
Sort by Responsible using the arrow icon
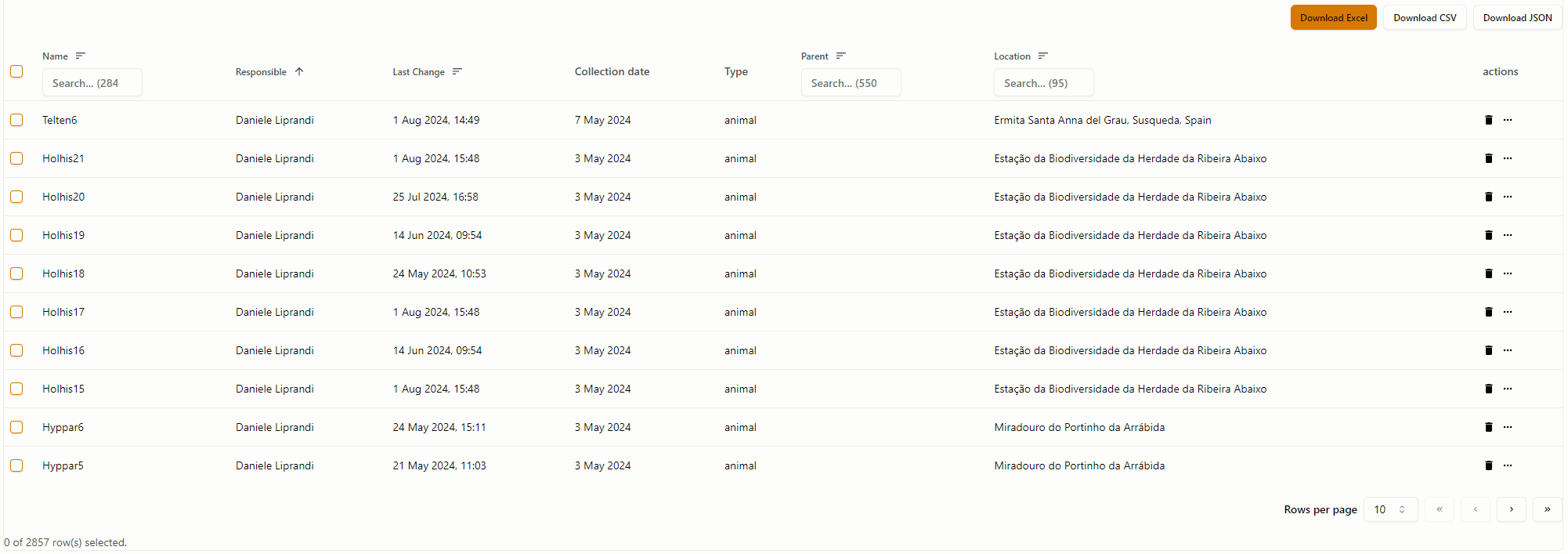pos(299,71)
